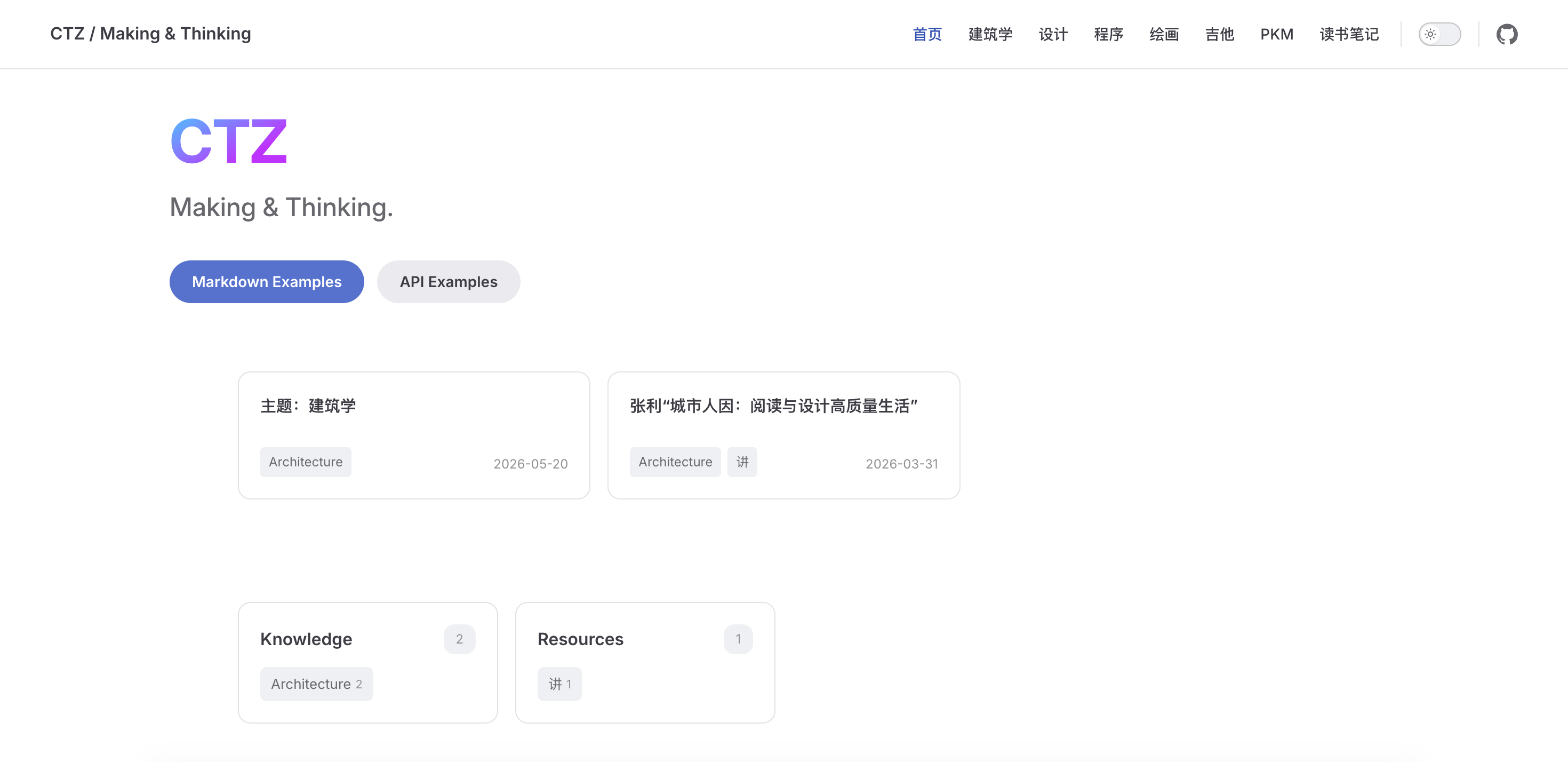1568x762 pixels.
Task: Click the Resources count badge 1
Action: tap(738, 639)
